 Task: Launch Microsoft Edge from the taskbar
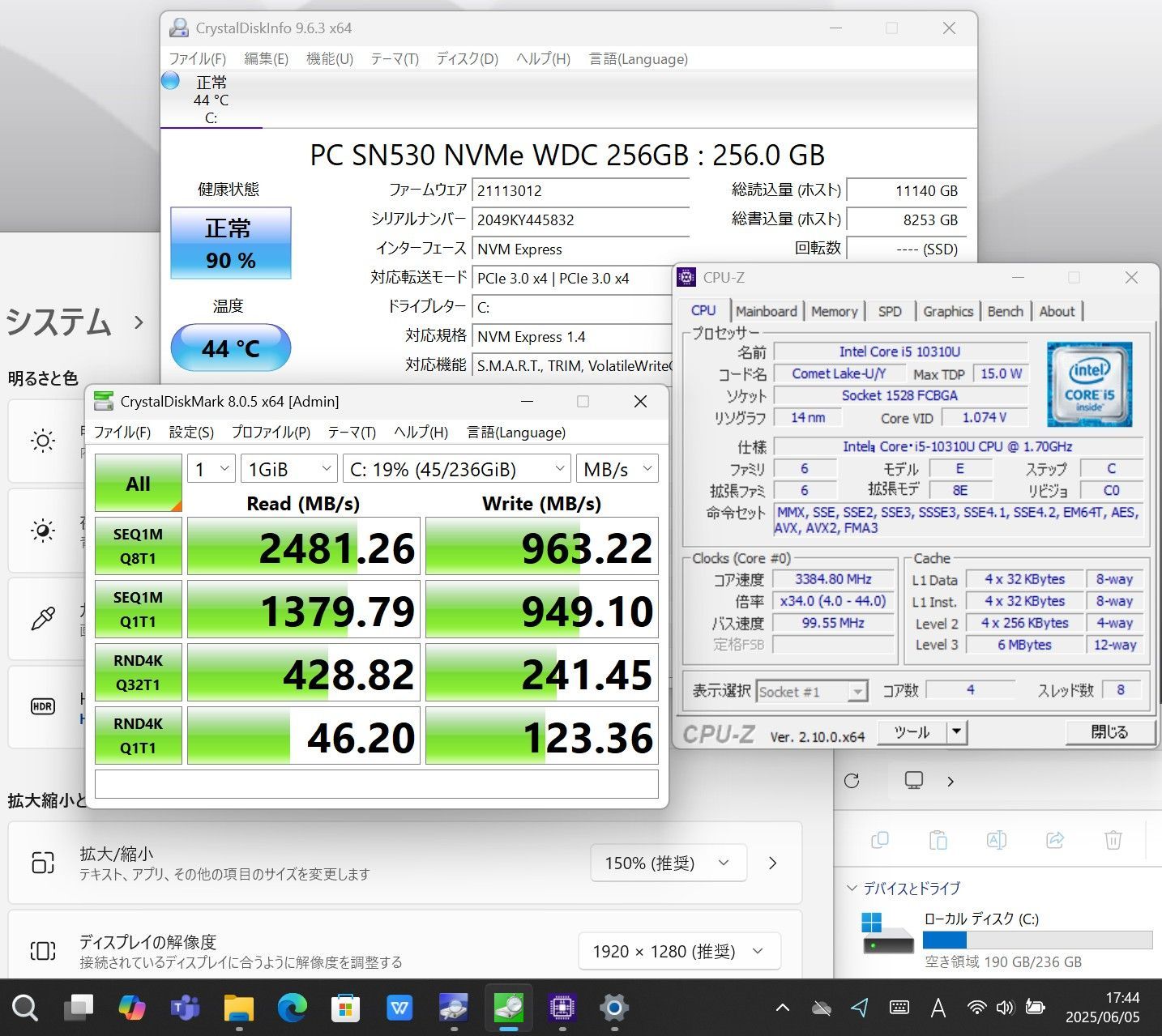click(x=293, y=1008)
